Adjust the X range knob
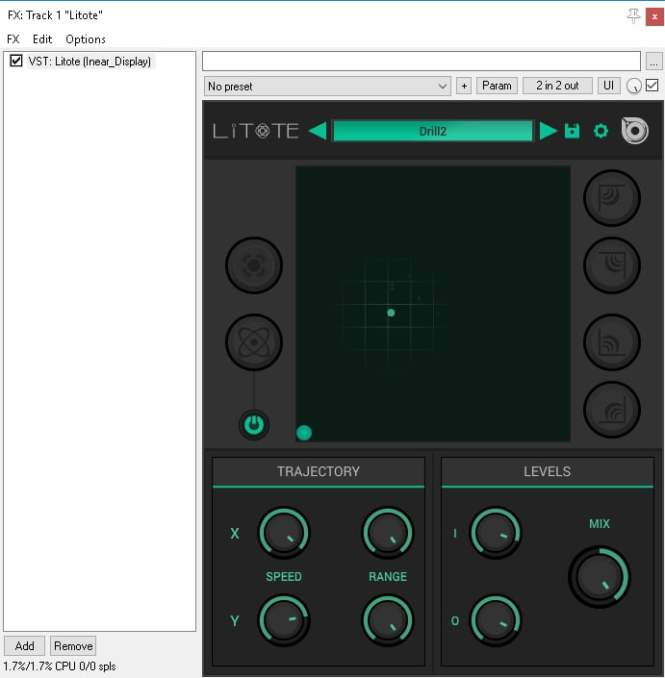Image resolution: width=665 pixels, height=678 pixels. pyautogui.click(x=387, y=533)
